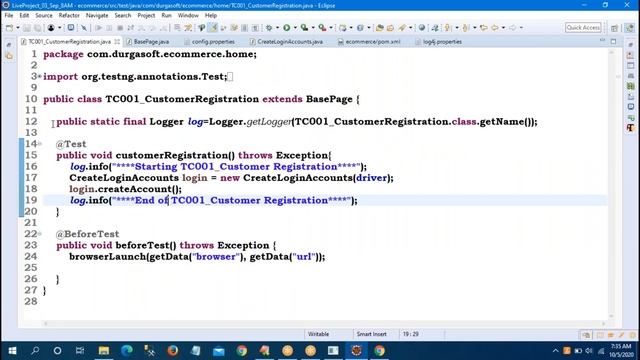Open the Mail app from taskbar

coord(219,351)
